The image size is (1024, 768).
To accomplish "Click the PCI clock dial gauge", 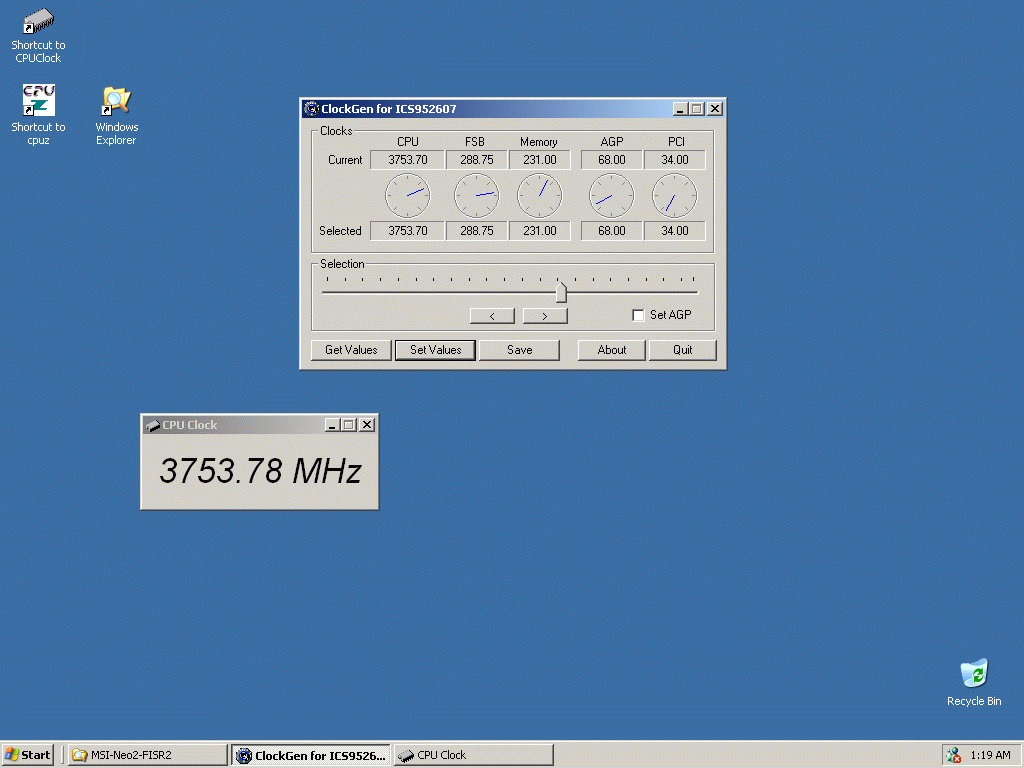I will tap(675, 195).
